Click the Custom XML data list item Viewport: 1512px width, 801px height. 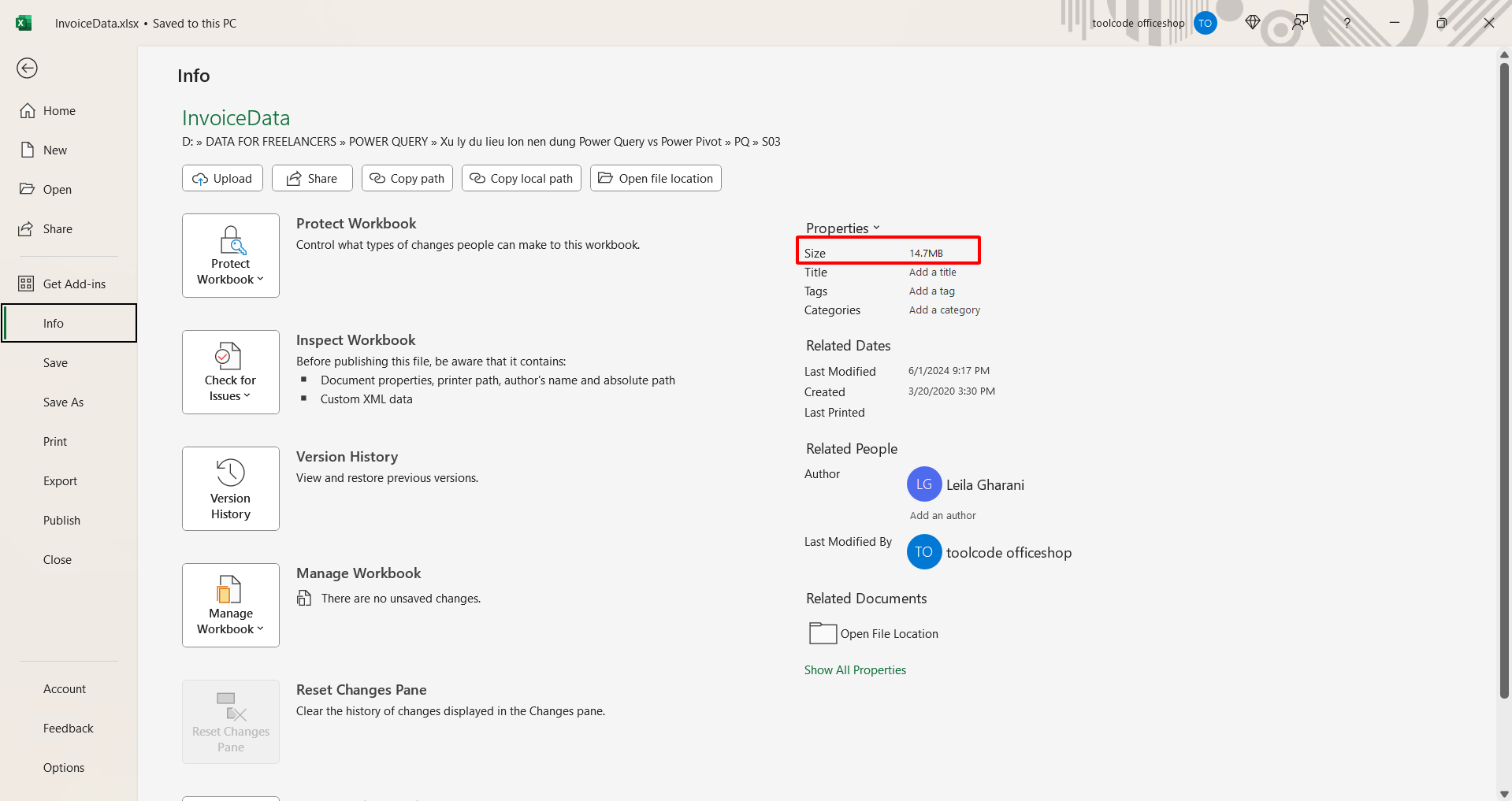366,399
